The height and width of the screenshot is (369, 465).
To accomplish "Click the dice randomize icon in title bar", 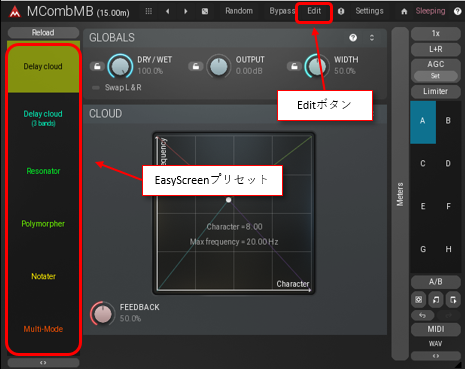I will coord(205,11).
